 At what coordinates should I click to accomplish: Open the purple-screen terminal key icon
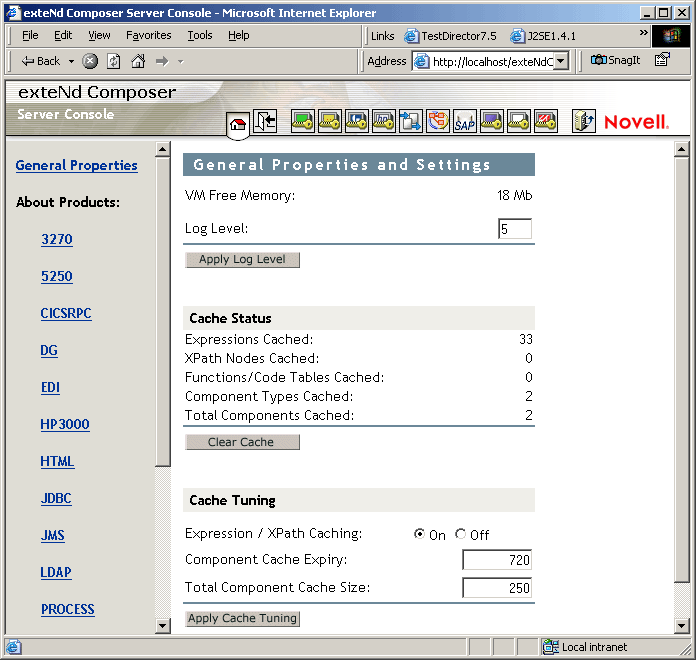tap(492, 121)
